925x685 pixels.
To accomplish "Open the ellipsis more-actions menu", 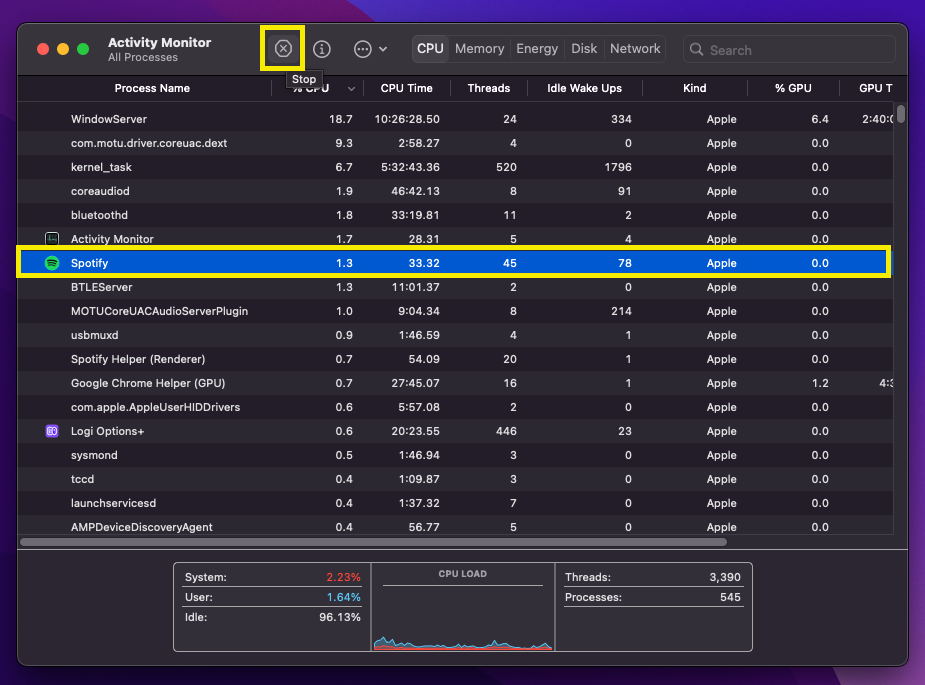I will tap(370, 49).
